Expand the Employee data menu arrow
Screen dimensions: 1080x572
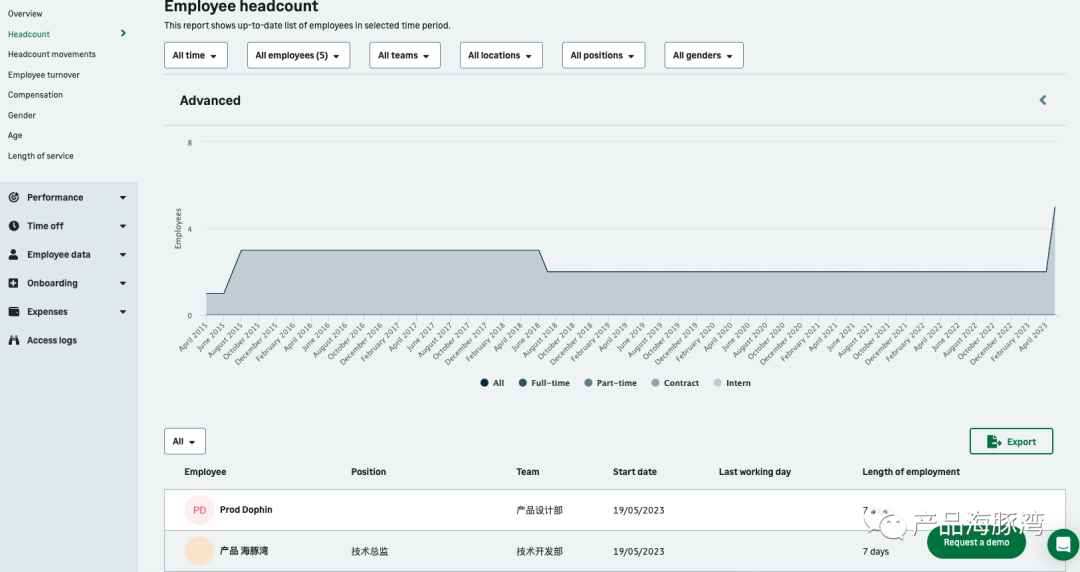(x=123, y=254)
